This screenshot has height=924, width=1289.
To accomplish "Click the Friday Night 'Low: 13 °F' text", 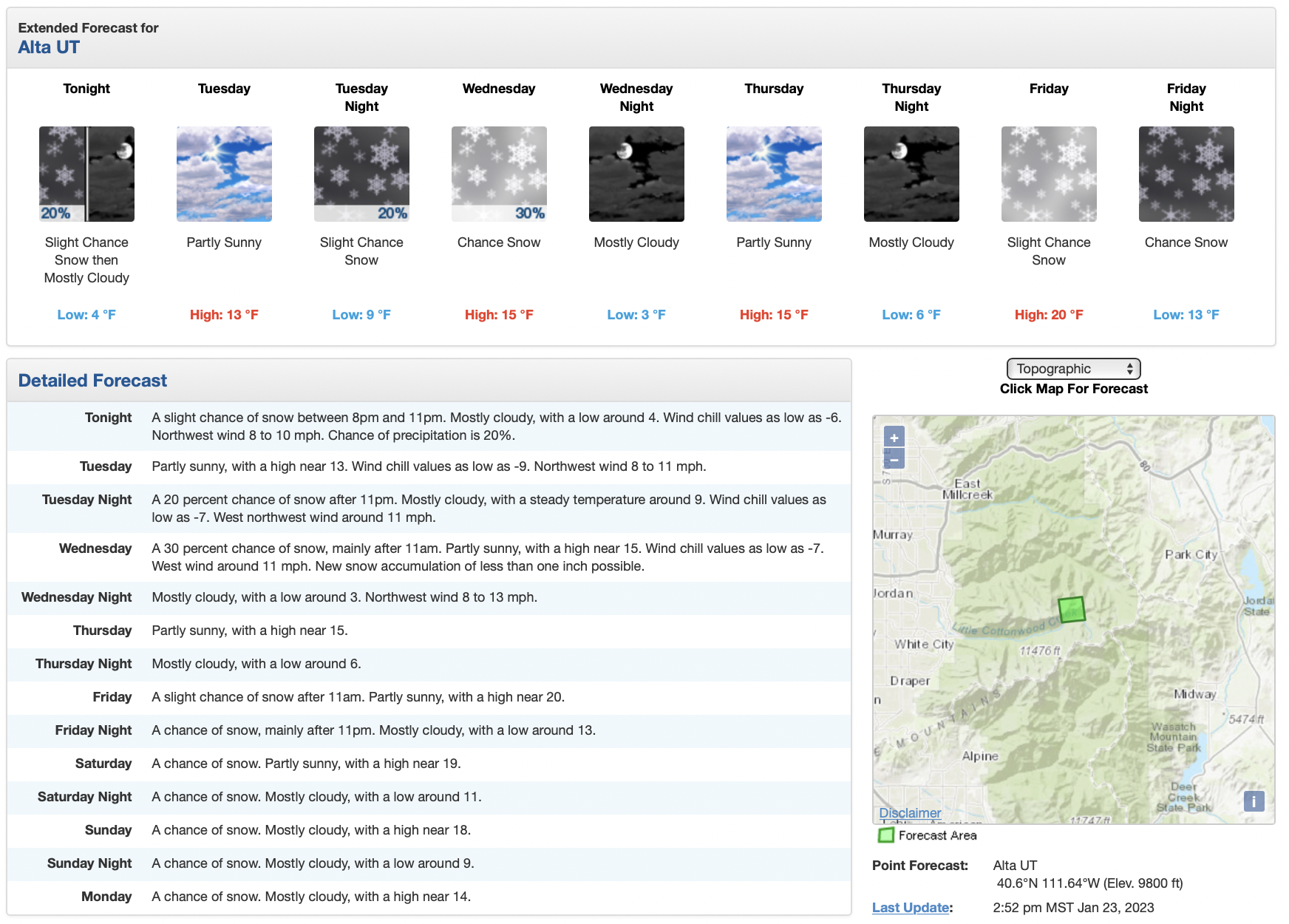I will [1186, 315].
